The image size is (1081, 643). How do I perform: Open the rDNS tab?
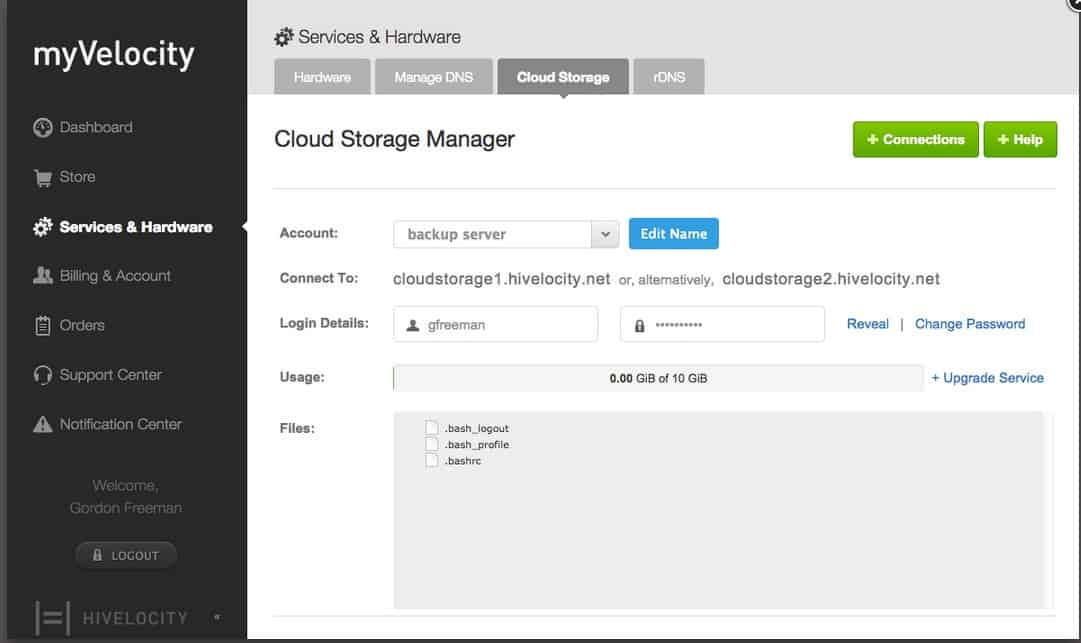(669, 76)
